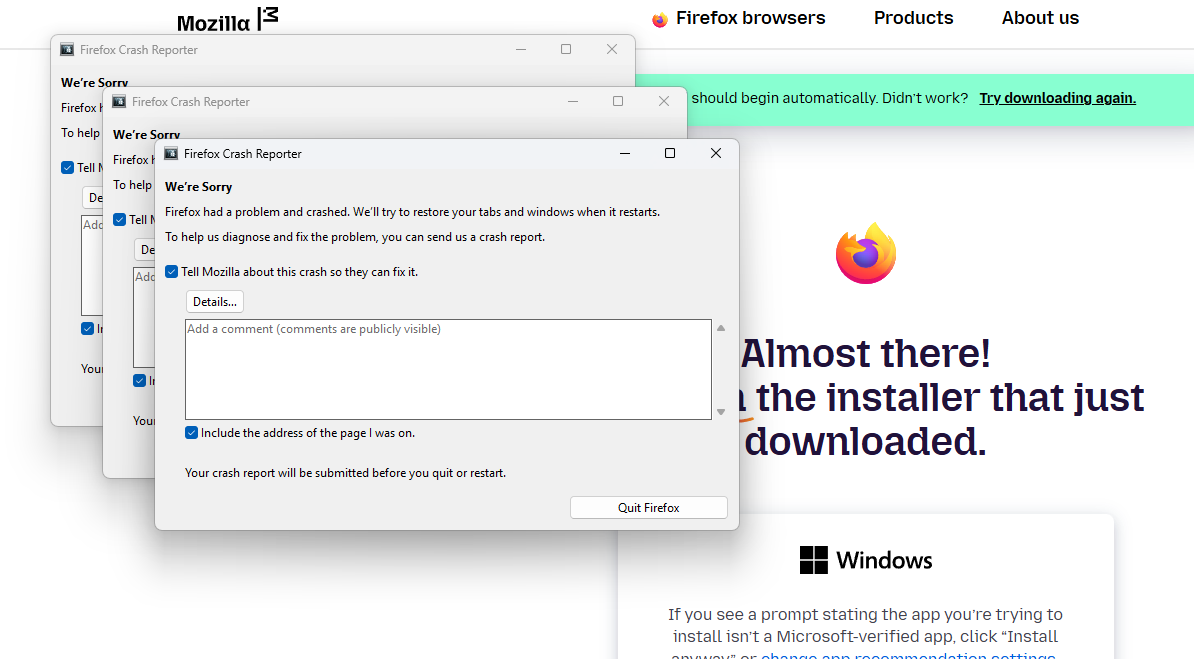
Task: Click comment box in rearmost crash window
Action: click(x=92, y=266)
